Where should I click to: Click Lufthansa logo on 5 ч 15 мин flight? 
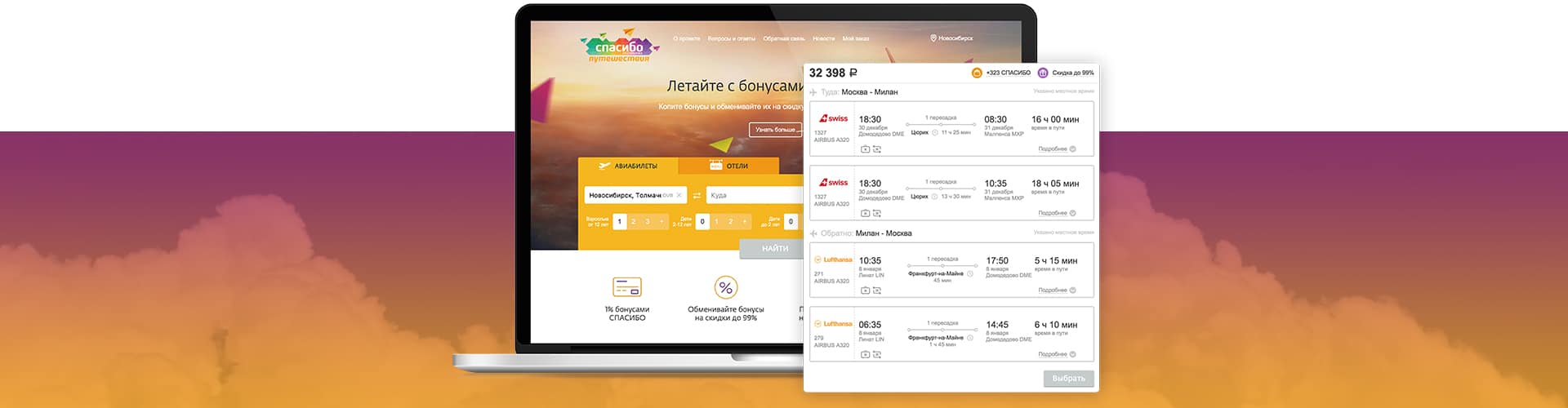[x=833, y=259]
